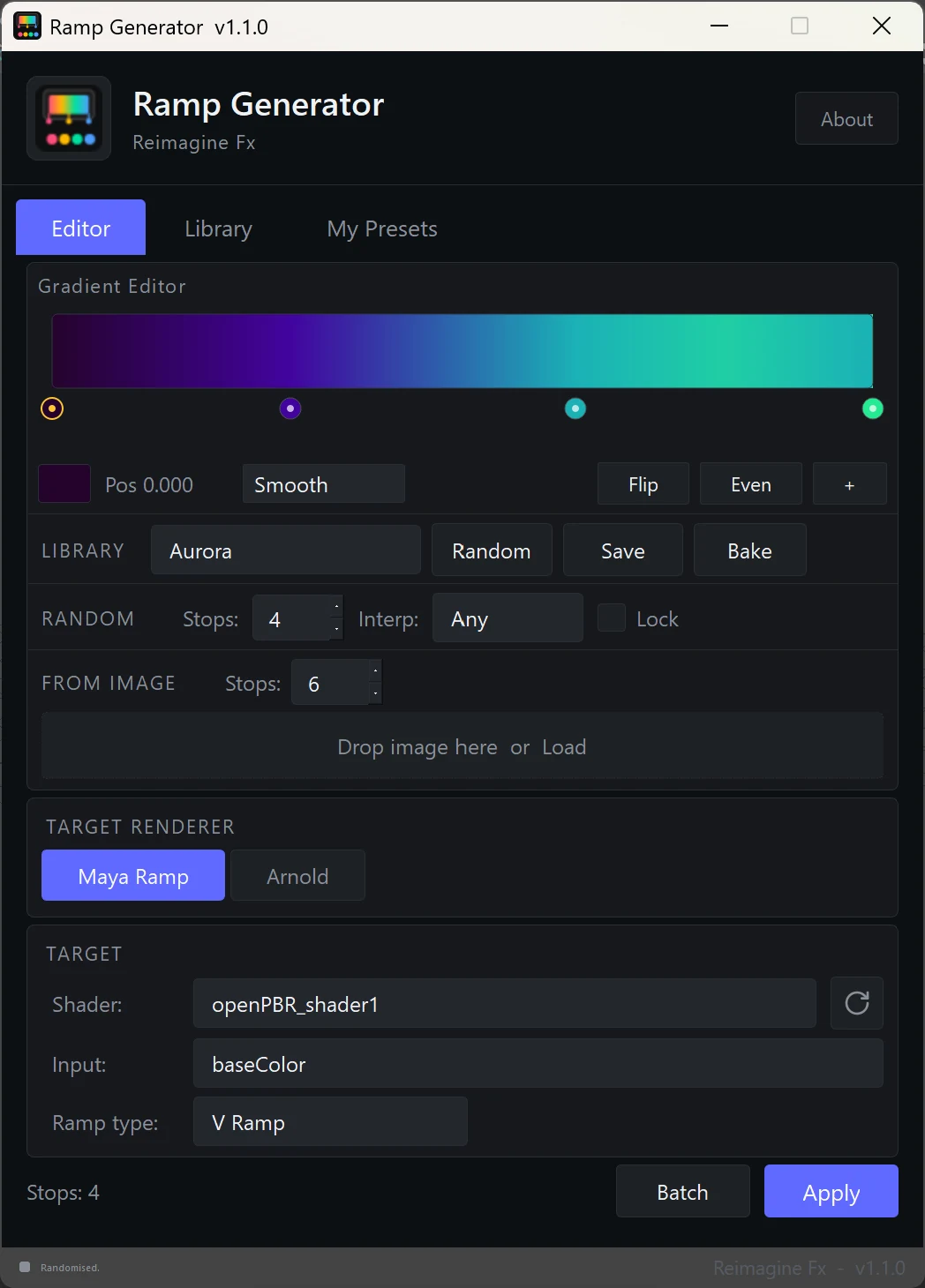The image size is (925, 1288).
Task: Click the Bake button
Action: [749, 550]
